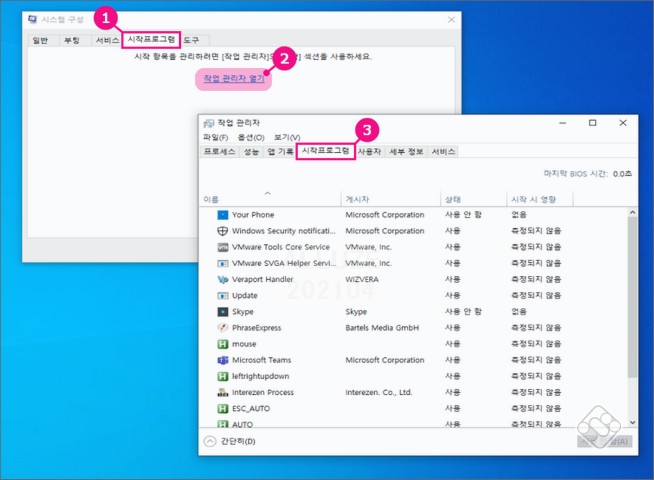The width and height of the screenshot is (654, 480).
Task: Click the Your Phone app icon
Action: pos(223,215)
